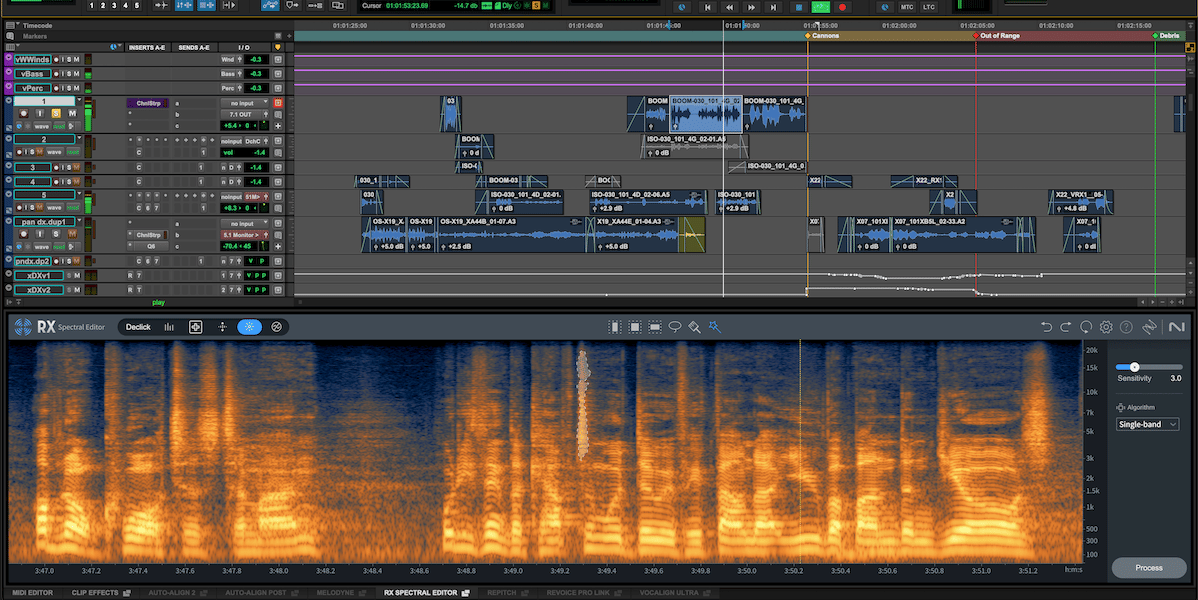This screenshot has height=600, width=1198.
Task: Open the Single-band algorithm dropdown
Action: pos(1146,424)
